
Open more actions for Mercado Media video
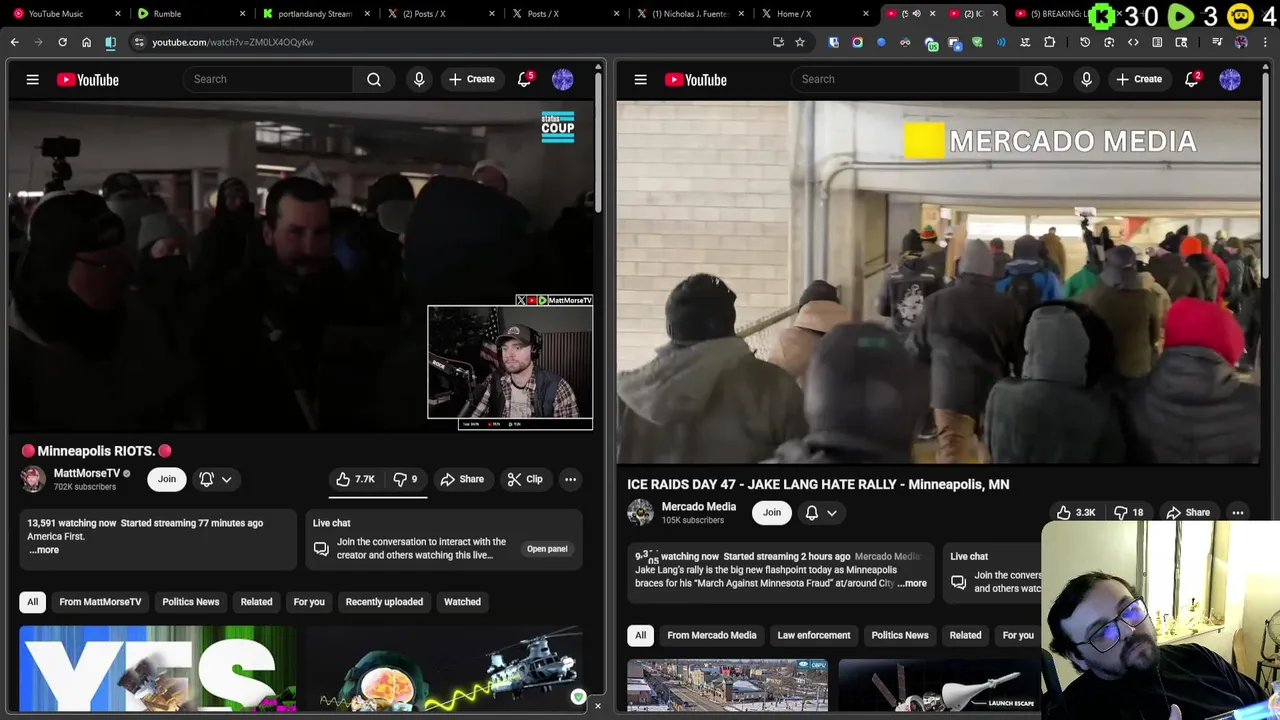[x=1238, y=512]
